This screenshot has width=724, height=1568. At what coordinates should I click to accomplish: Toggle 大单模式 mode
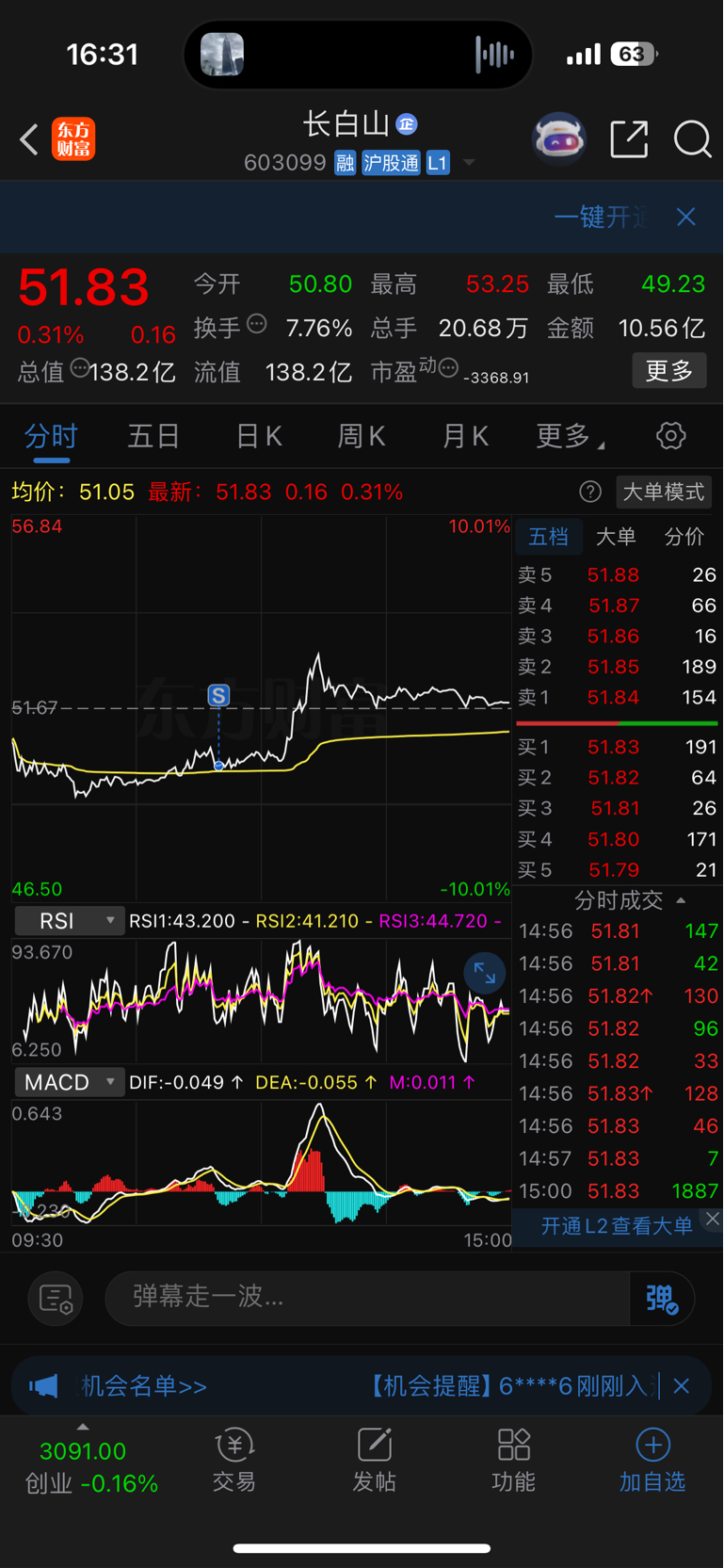point(664,492)
